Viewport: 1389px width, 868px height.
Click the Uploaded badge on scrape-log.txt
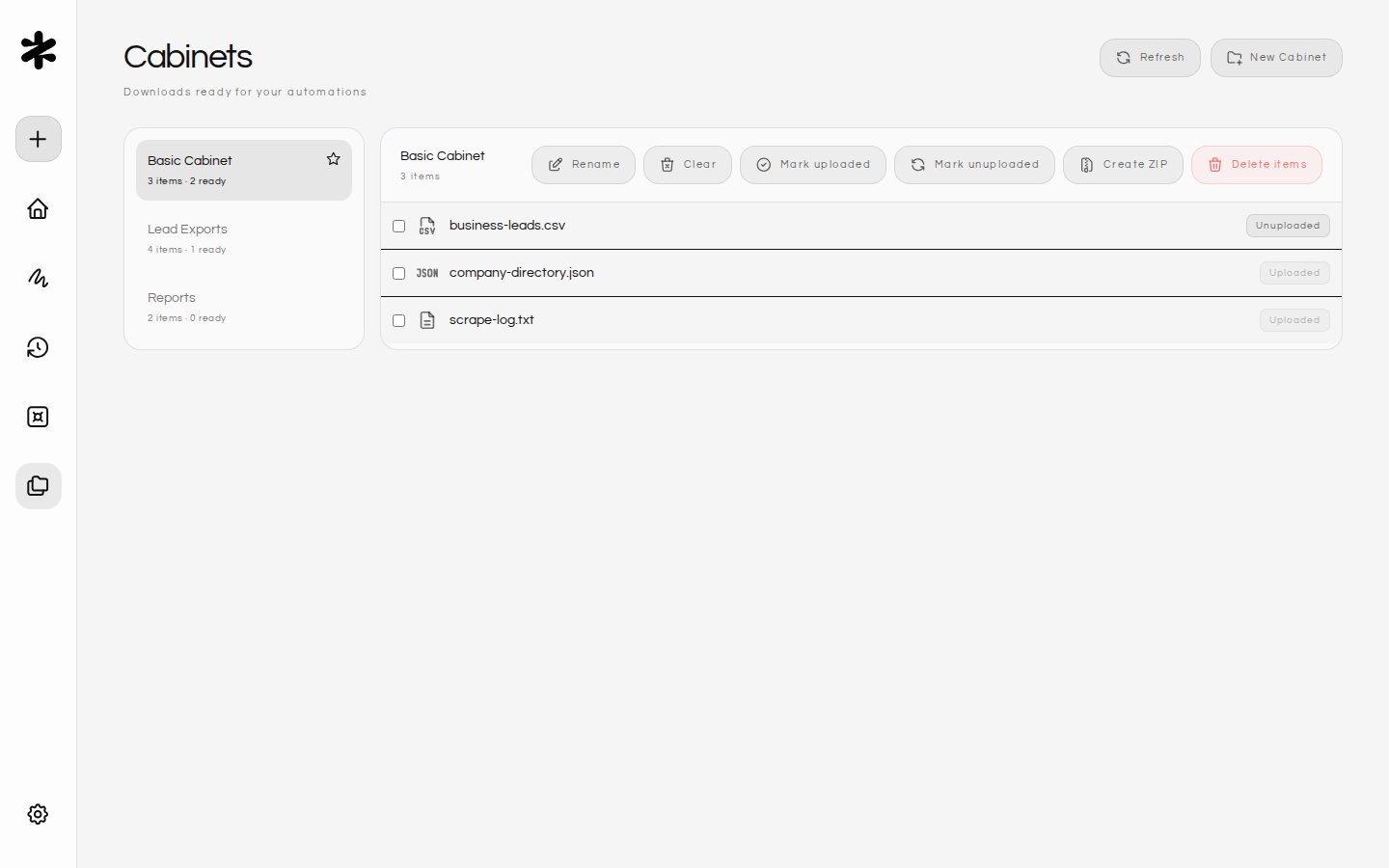tap(1294, 320)
